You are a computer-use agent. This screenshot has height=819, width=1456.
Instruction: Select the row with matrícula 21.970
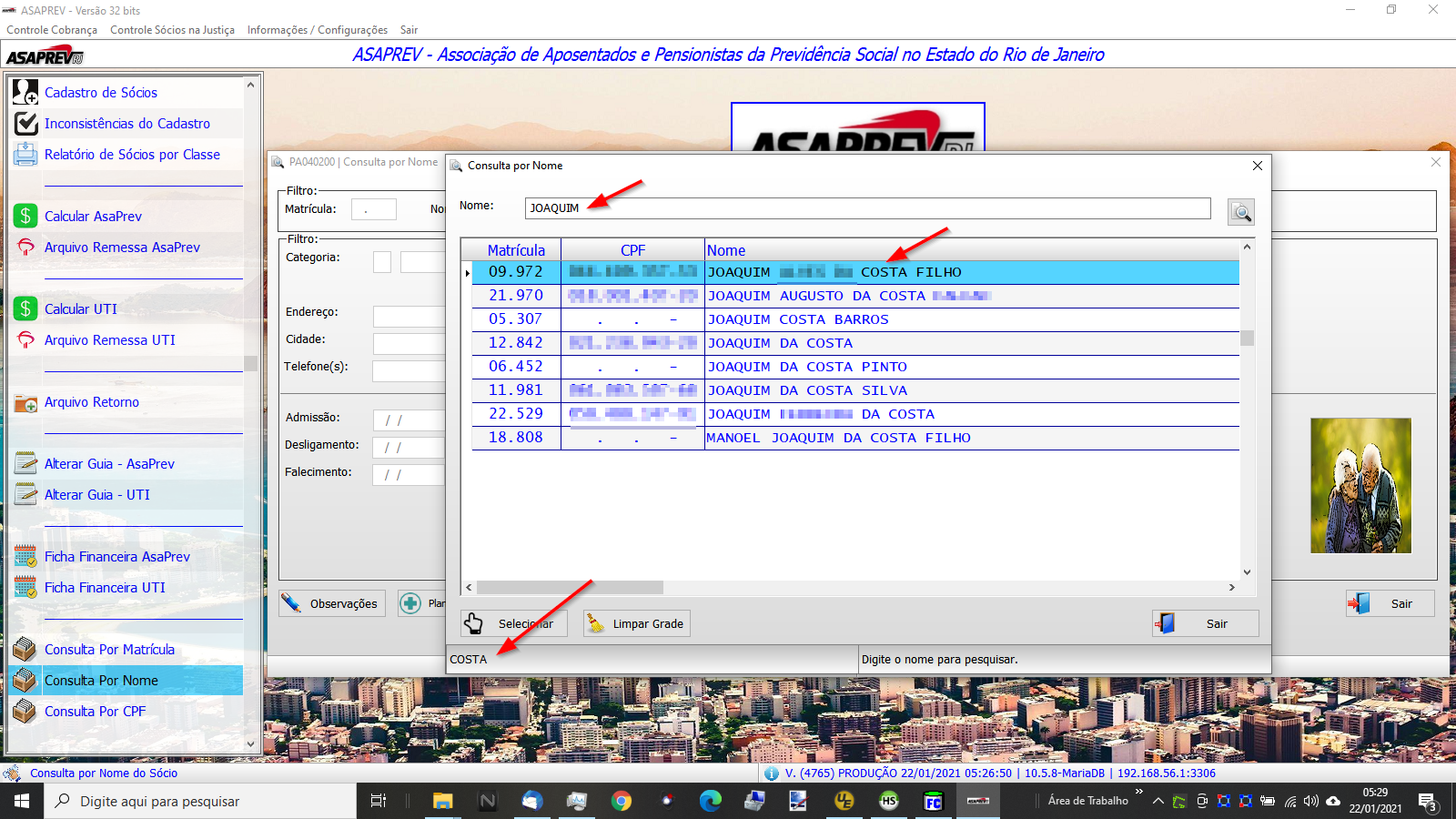pos(855,296)
